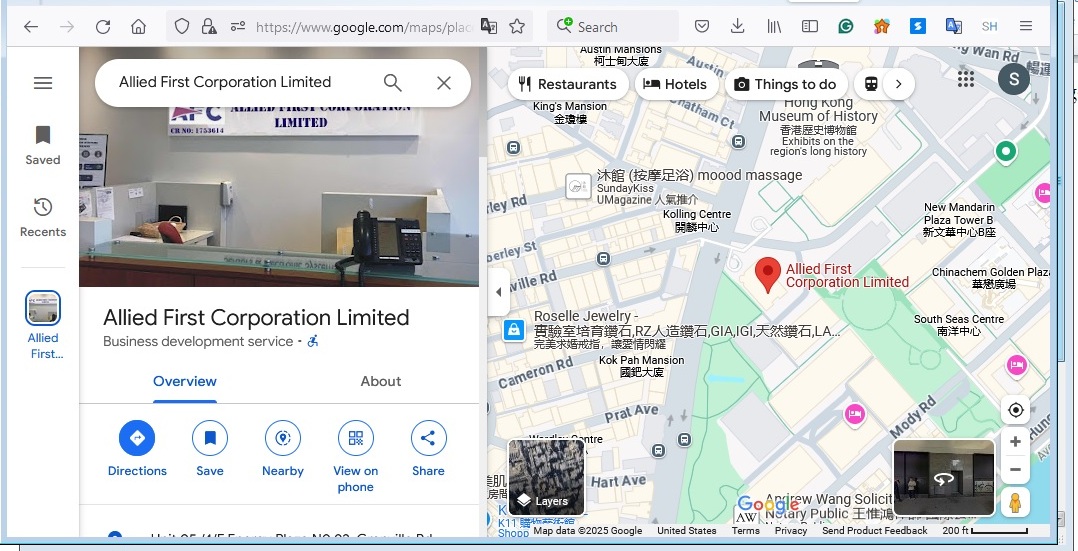This screenshot has height=551, width=1078.
Task: Open site permissions icon in address bar
Action: click(x=238, y=27)
